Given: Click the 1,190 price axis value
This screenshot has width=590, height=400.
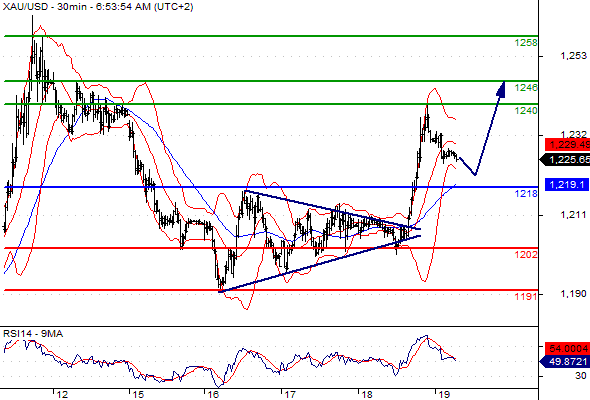Looking at the screenshot, I should (x=573, y=294).
